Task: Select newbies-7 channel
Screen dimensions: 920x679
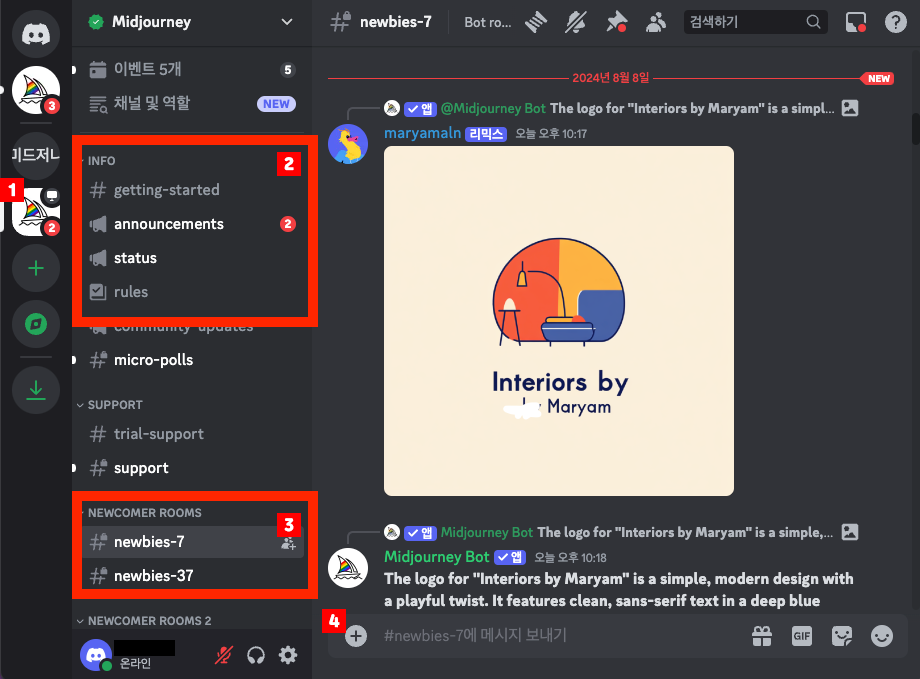Action: 192,542
